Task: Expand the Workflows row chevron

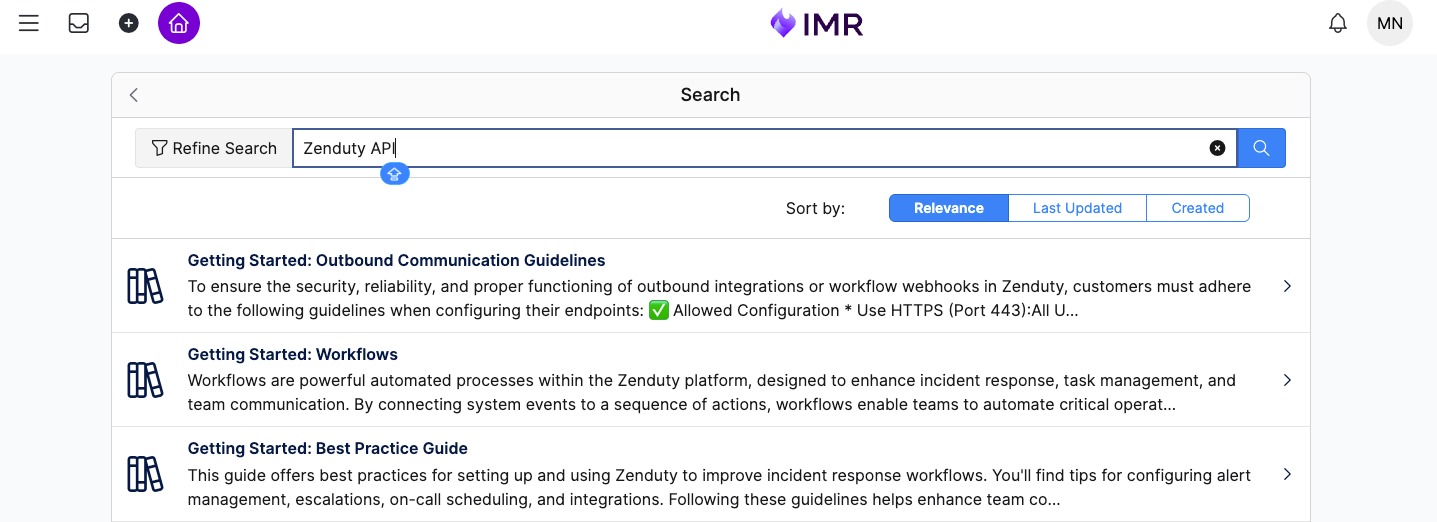Action: click(1287, 380)
